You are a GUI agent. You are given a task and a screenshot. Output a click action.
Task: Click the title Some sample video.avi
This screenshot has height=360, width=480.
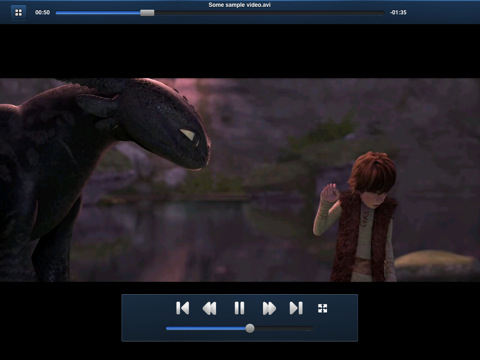pos(239,5)
